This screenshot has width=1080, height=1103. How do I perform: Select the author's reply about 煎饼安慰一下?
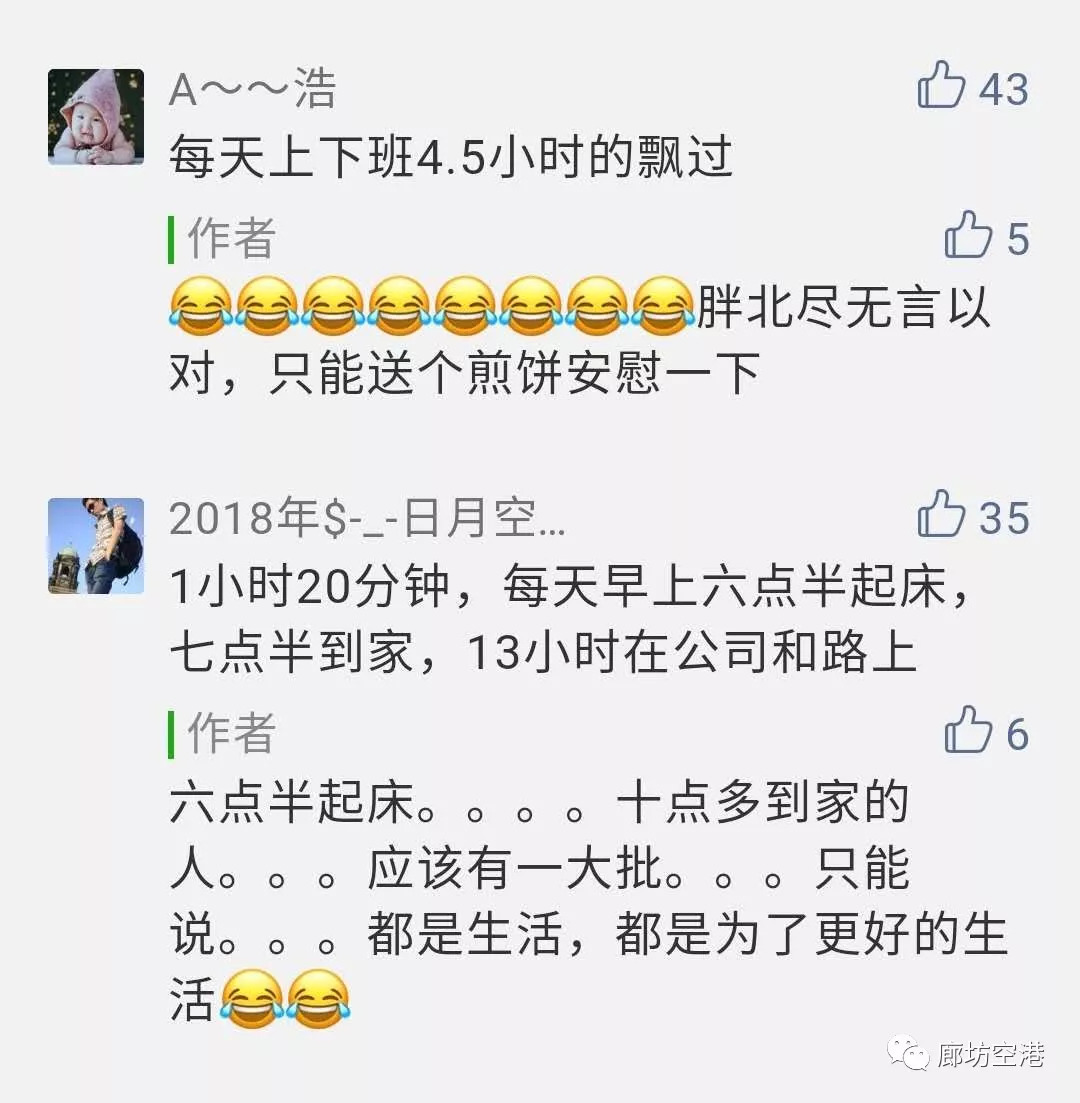[580, 340]
